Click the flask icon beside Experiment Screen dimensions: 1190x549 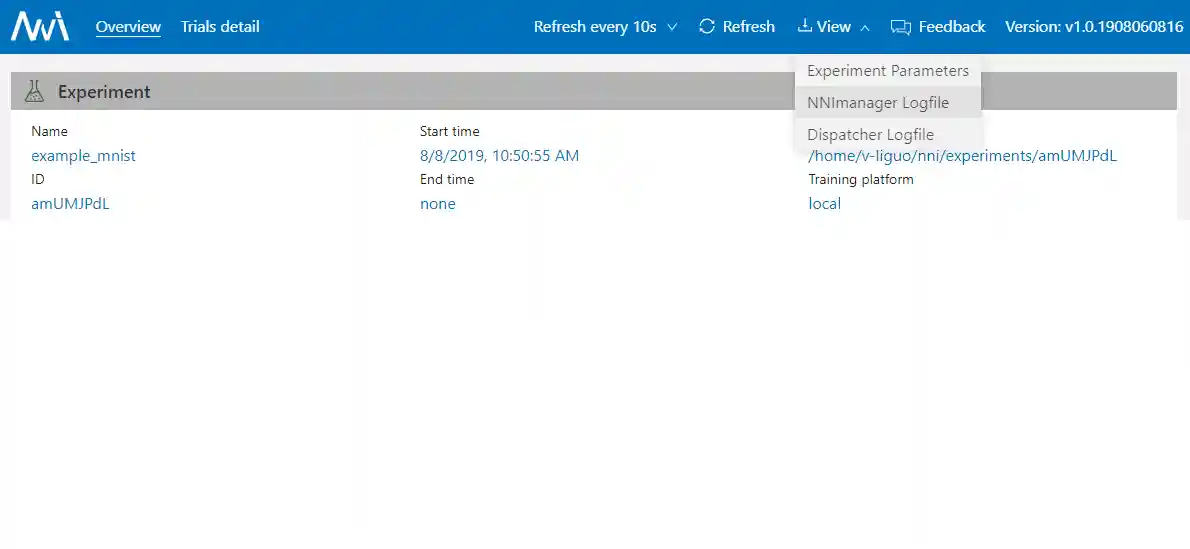coord(35,92)
